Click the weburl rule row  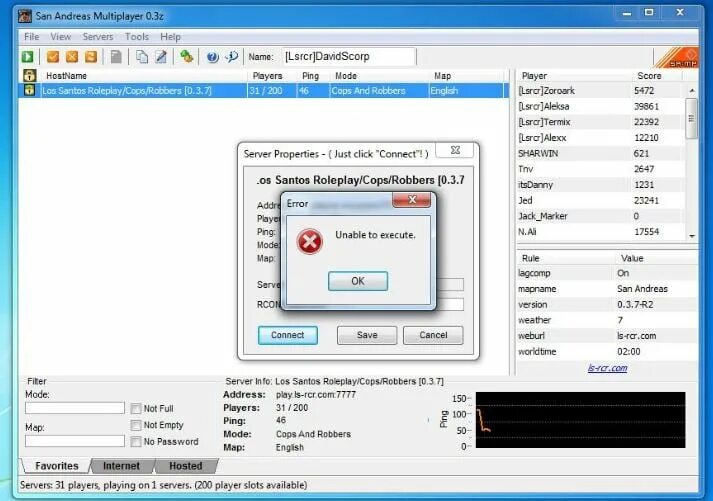coord(608,336)
